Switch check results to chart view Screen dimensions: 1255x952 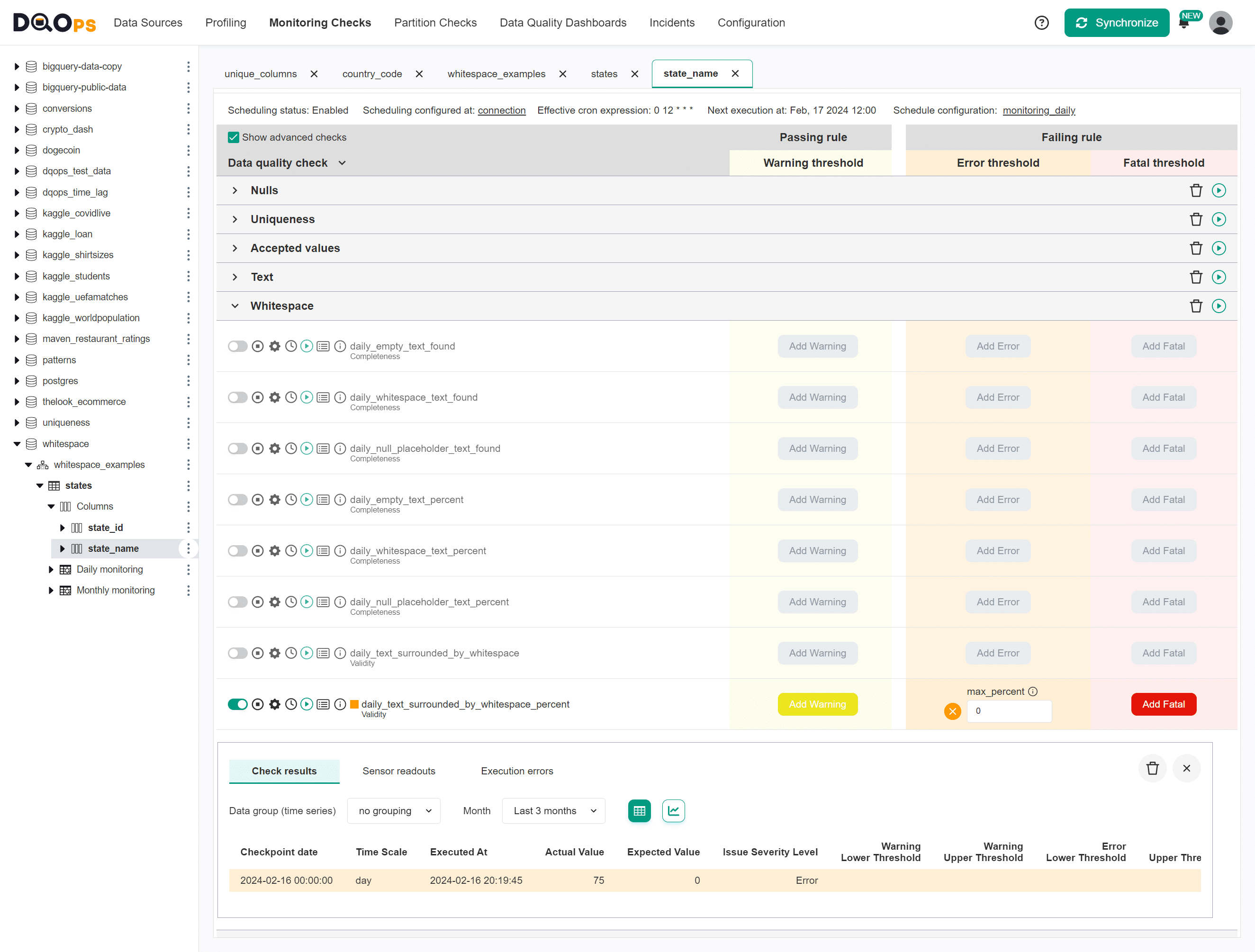(673, 811)
